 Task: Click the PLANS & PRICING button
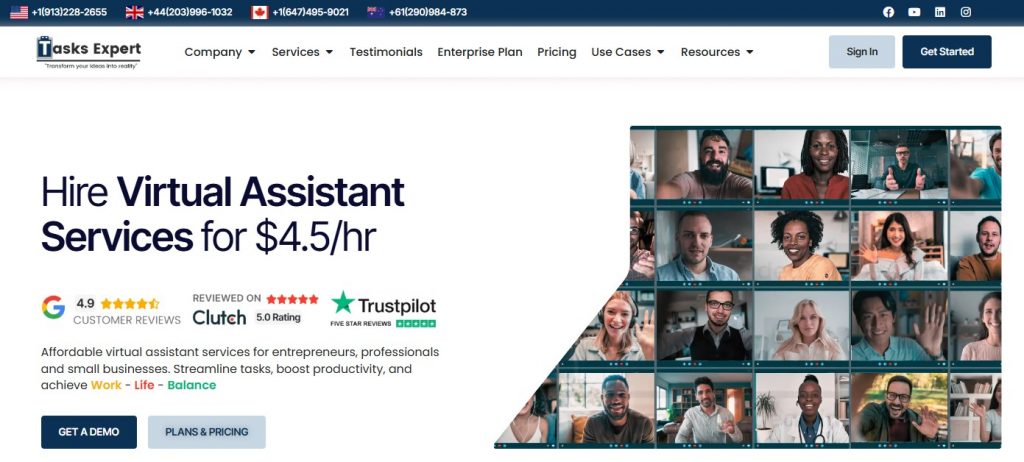[x=207, y=432]
